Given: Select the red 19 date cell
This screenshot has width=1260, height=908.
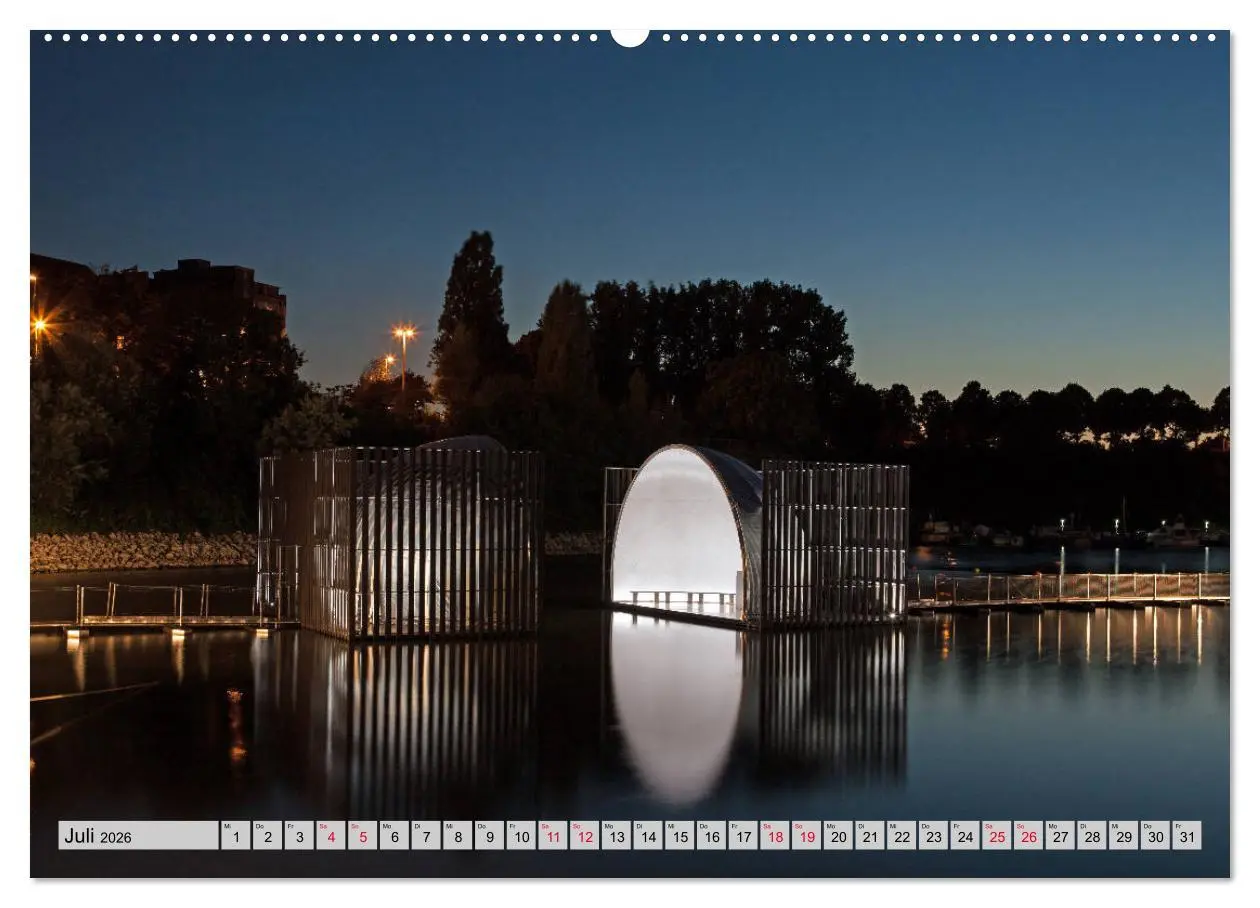Looking at the screenshot, I should pyautogui.click(x=806, y=836).
